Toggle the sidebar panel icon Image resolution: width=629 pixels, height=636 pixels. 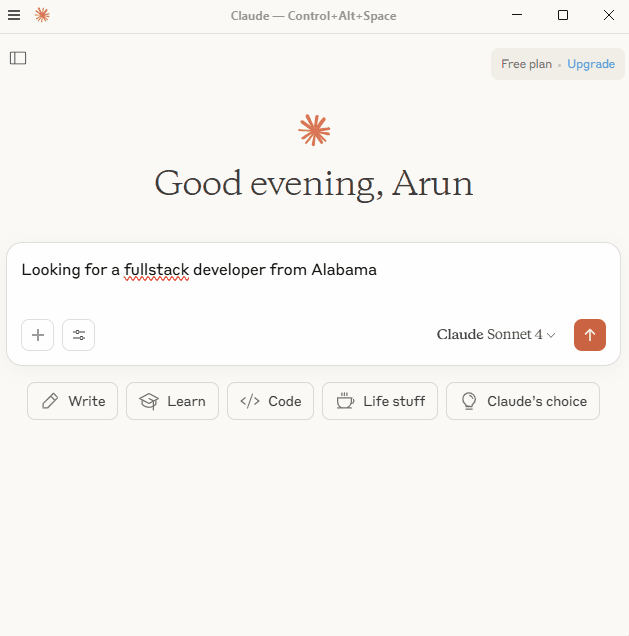18,58
